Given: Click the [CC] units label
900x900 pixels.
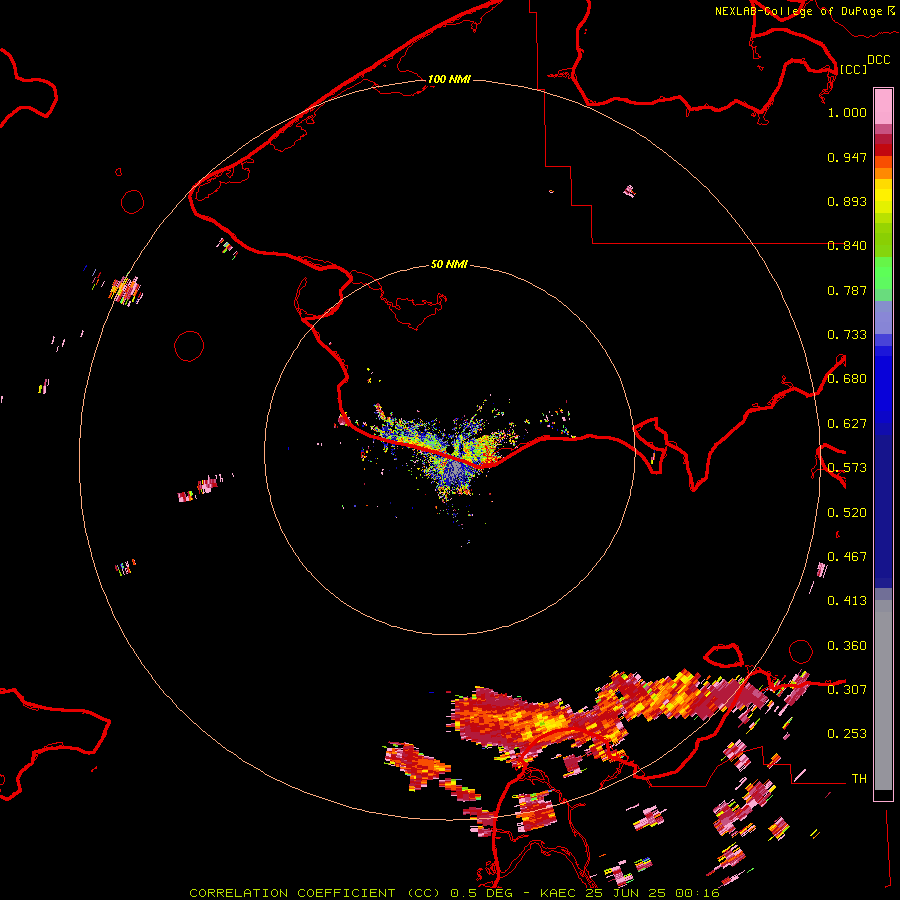Looking at the screenshot, I should [853, 69].
